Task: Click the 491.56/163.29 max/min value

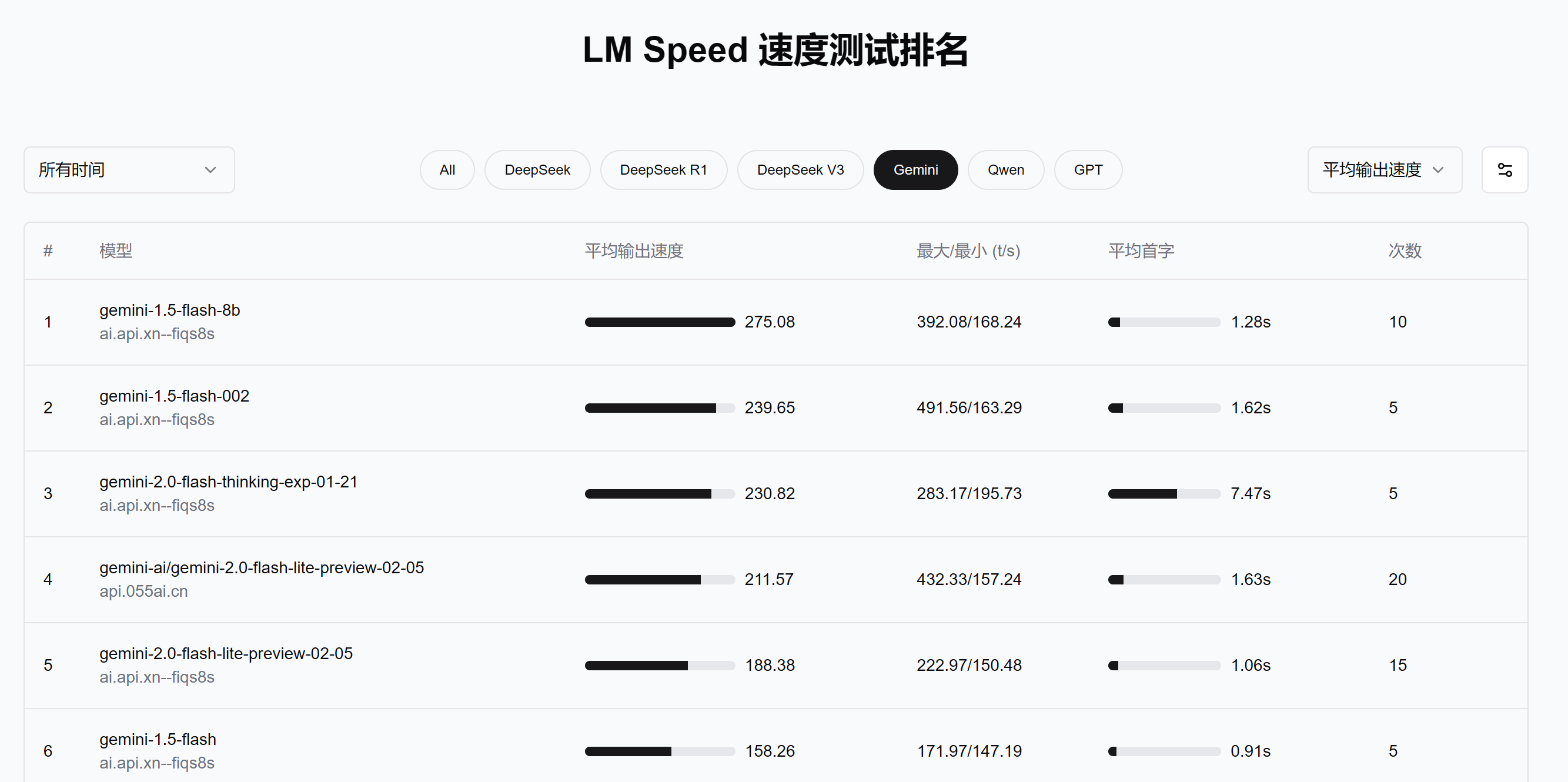Action: (x=969, y=407)
